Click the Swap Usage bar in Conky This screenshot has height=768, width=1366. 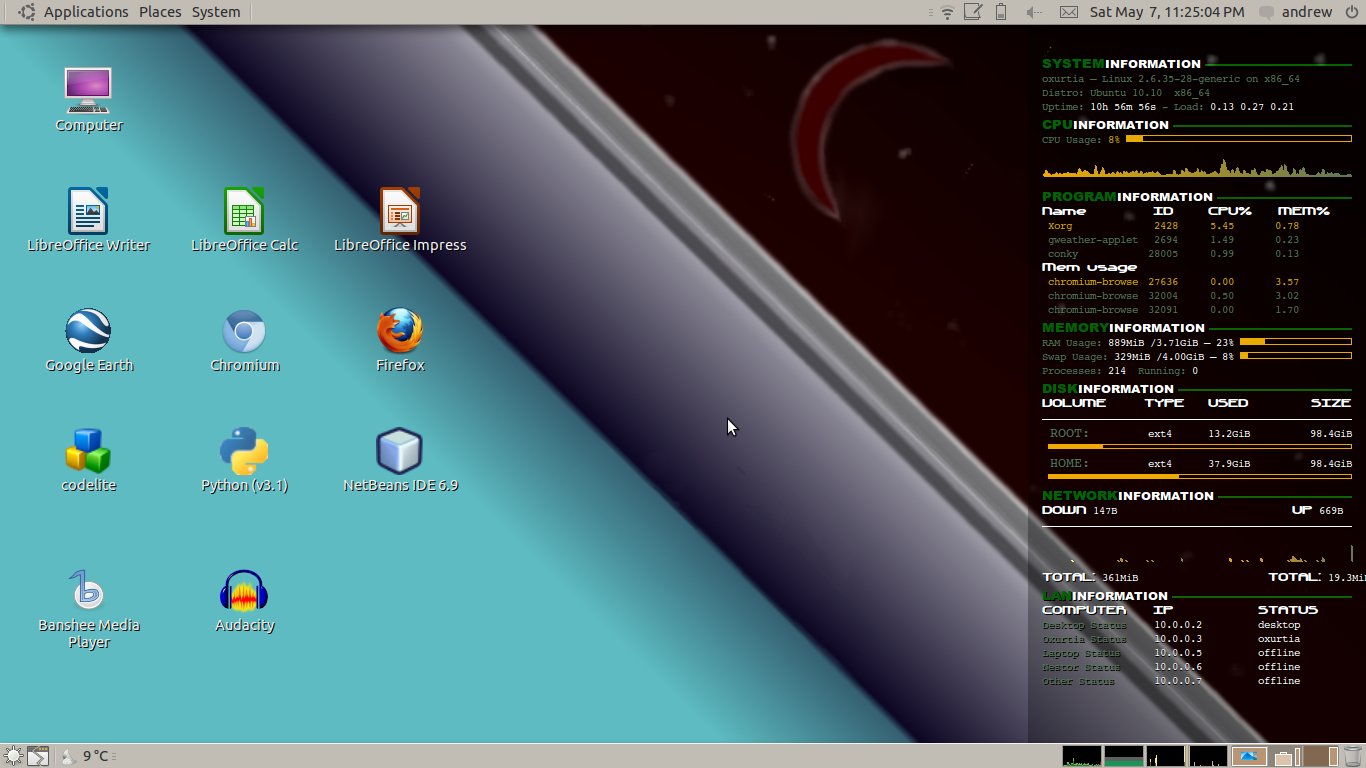[1295, 356]
